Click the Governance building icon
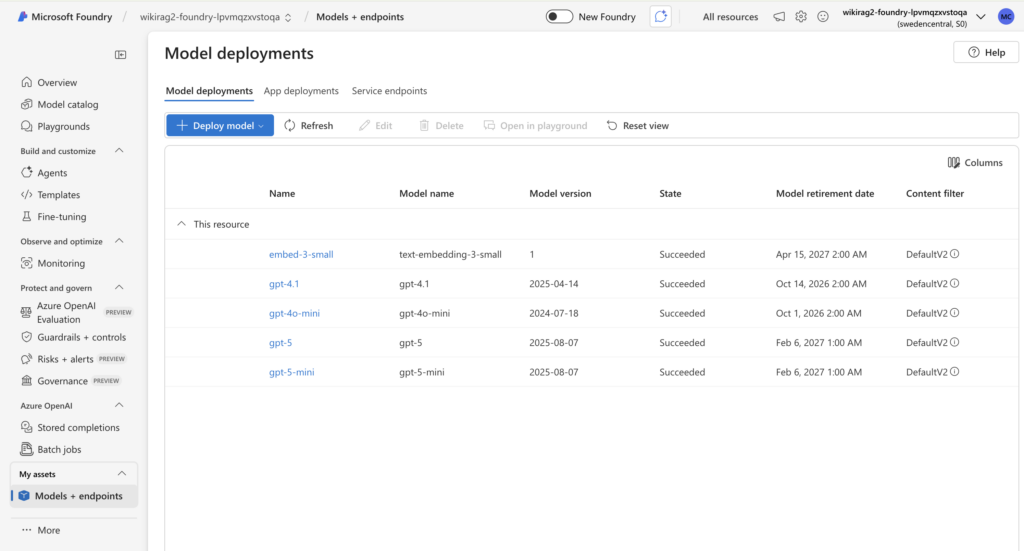The height and width of the screenshot is (551, 1024). [26, 381]
